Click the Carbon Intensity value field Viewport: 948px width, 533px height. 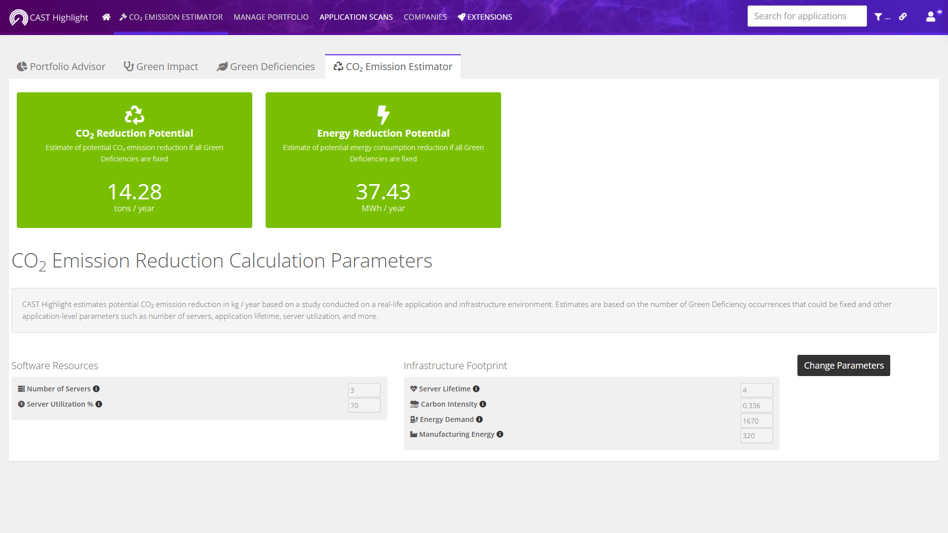pyautogui.click(x=756, y=406)
